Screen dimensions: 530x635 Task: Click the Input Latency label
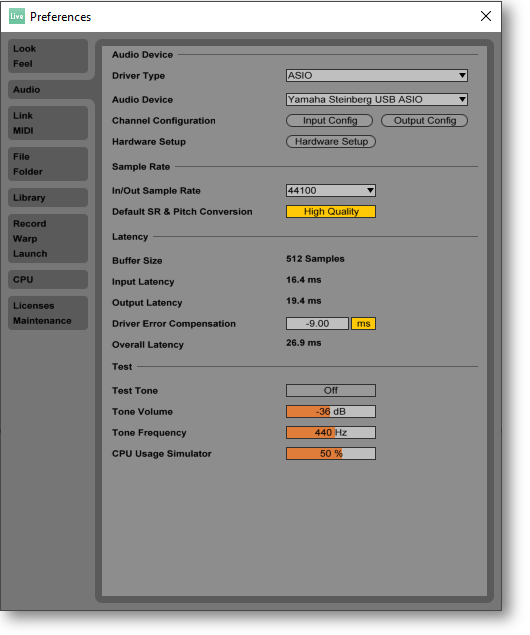(x=143, y=281)
